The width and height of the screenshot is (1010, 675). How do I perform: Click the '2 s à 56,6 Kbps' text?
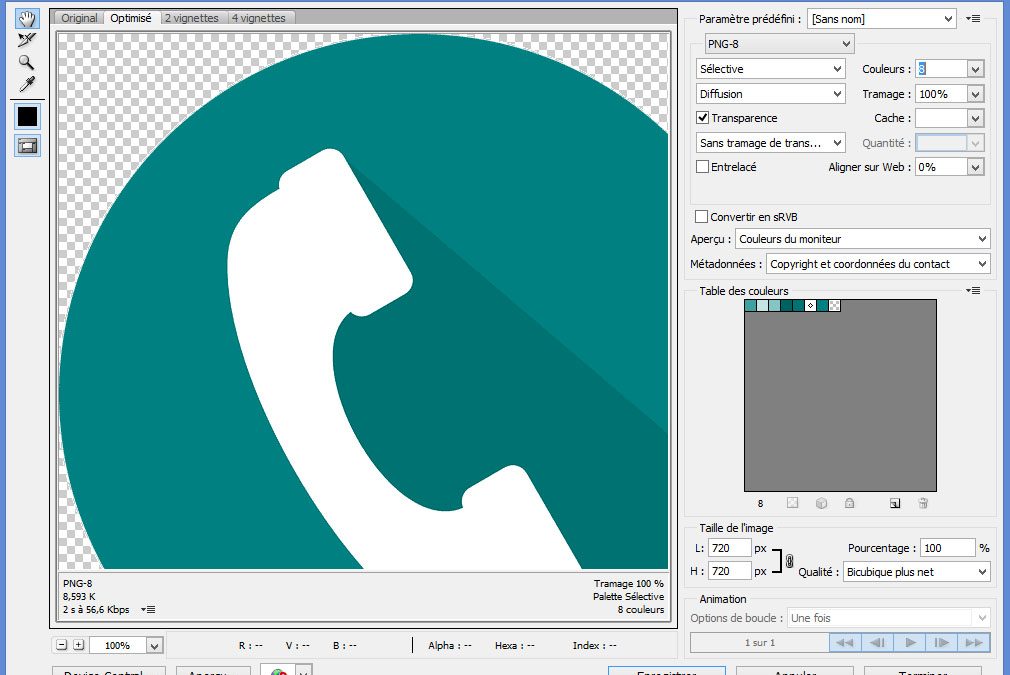tap(96, 609)
